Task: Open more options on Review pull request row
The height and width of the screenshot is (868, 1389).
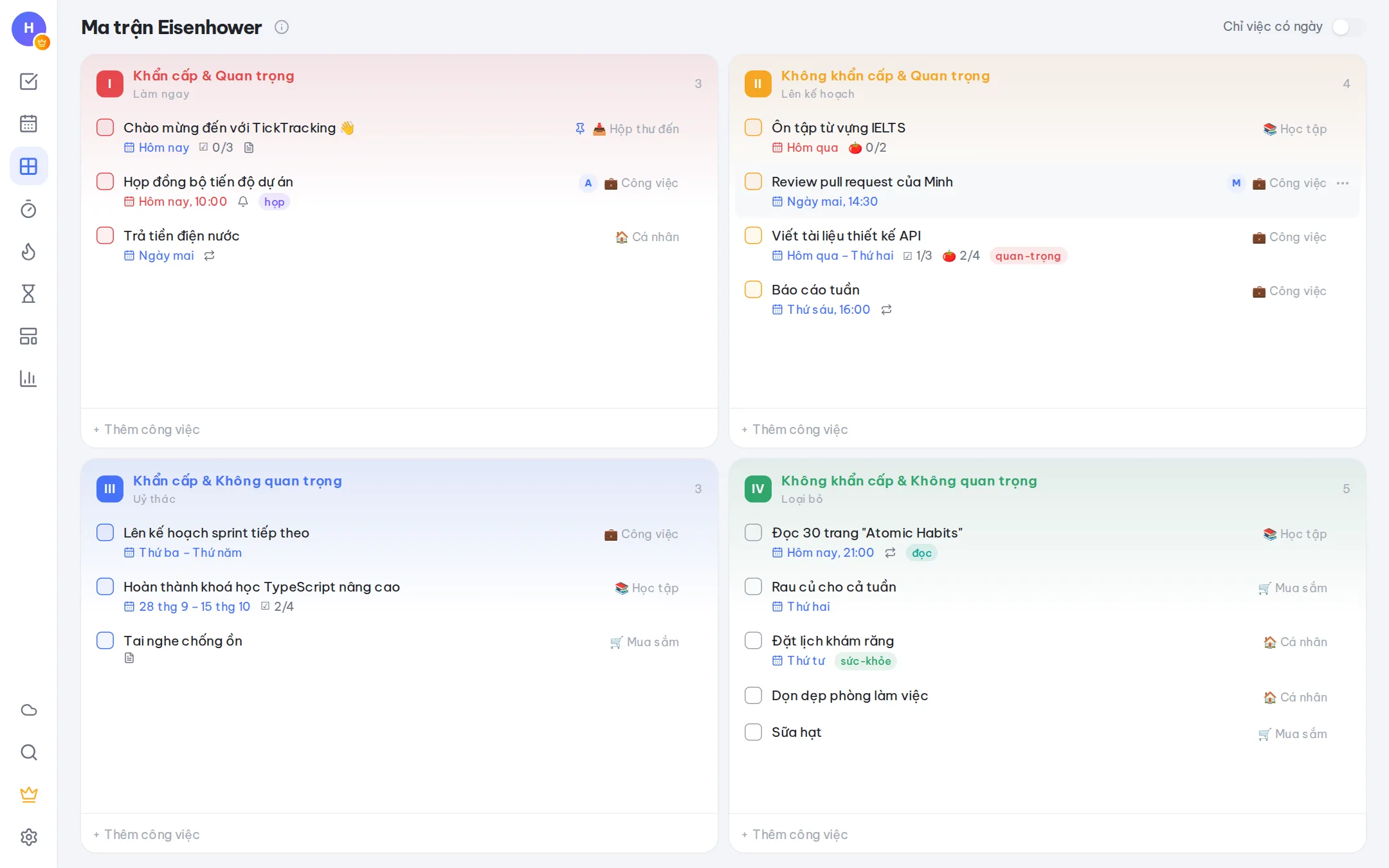Action: point(1343,183)
